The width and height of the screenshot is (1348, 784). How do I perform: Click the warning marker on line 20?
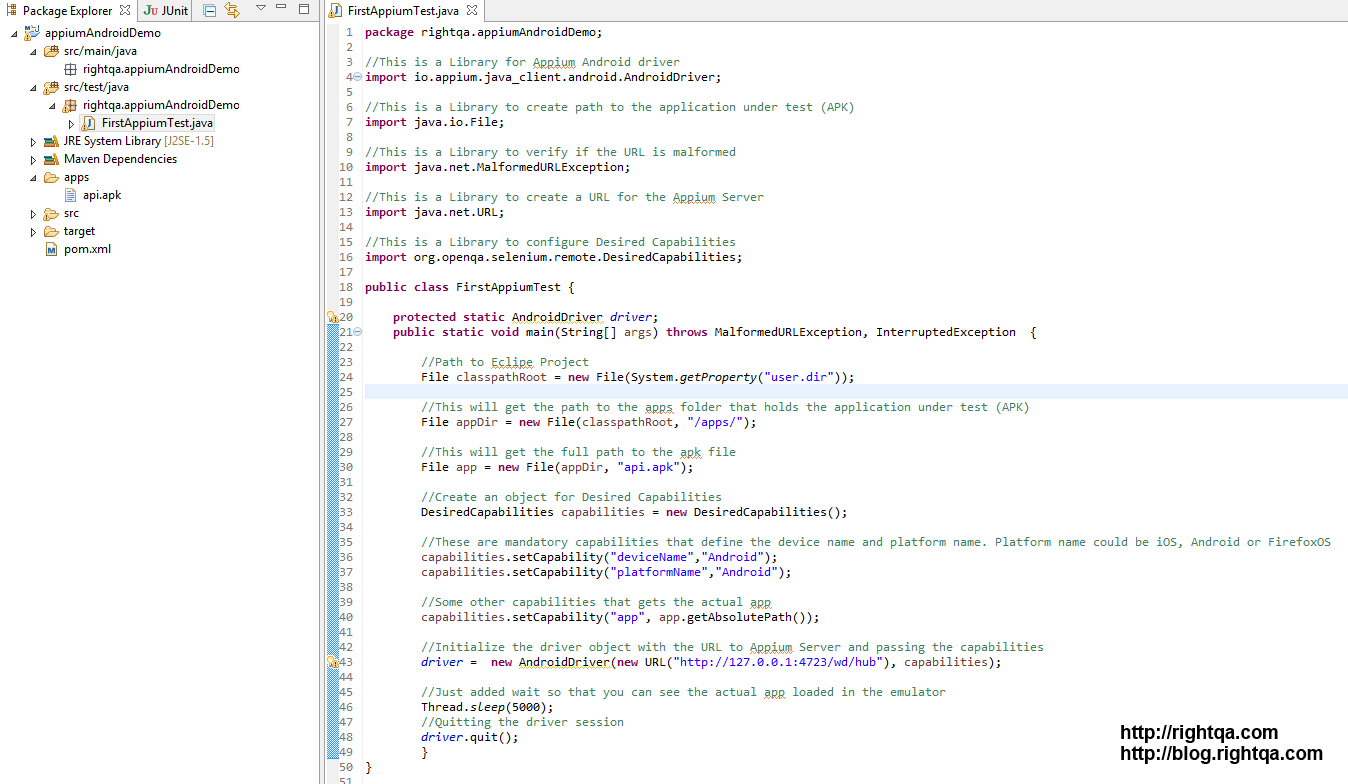(333, 317)
